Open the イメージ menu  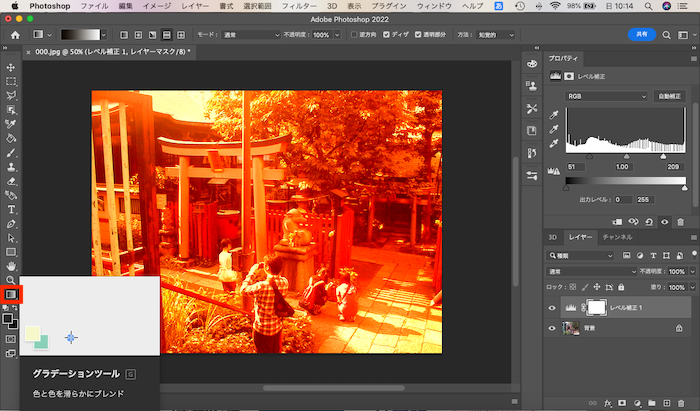point(157,6)
